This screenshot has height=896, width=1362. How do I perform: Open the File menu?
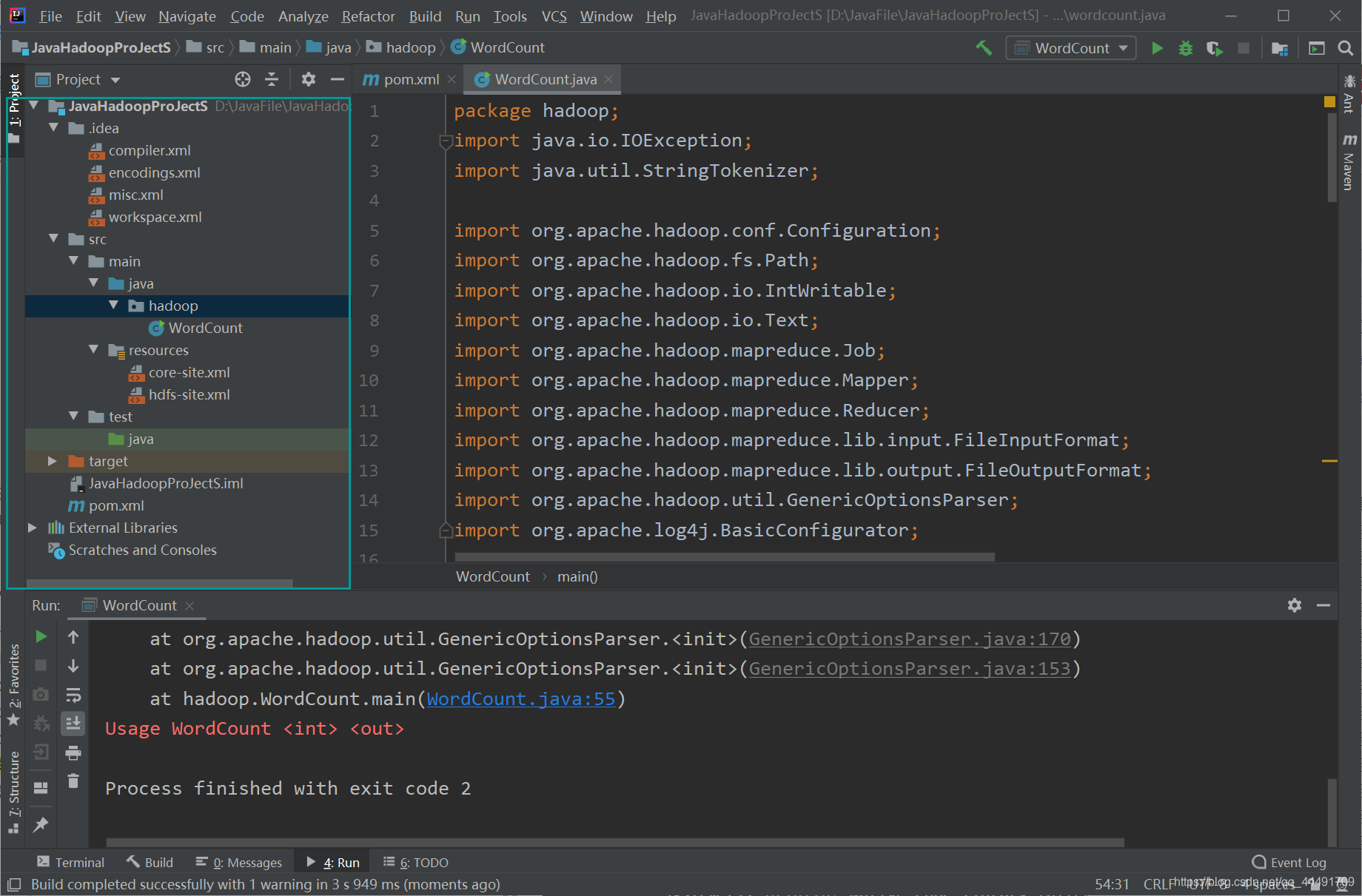(x=50, y=16)
